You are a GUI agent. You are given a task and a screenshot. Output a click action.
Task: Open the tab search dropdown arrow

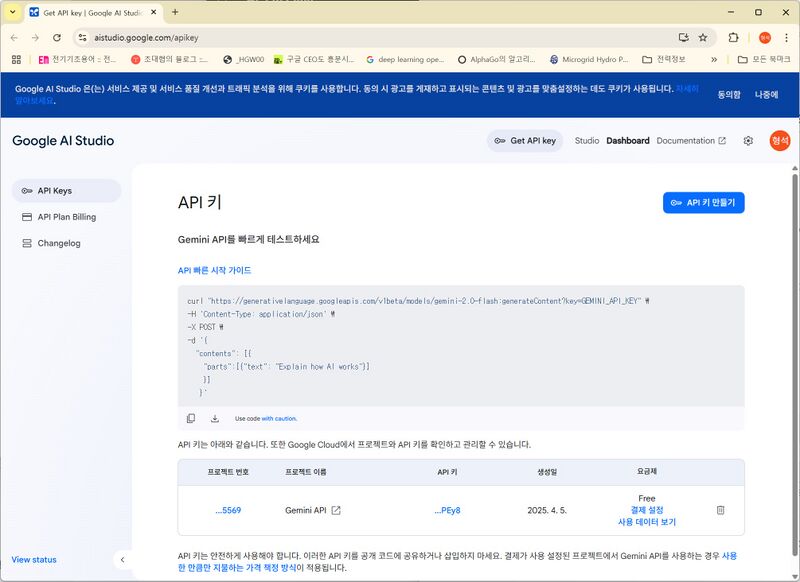click(12, 12)
